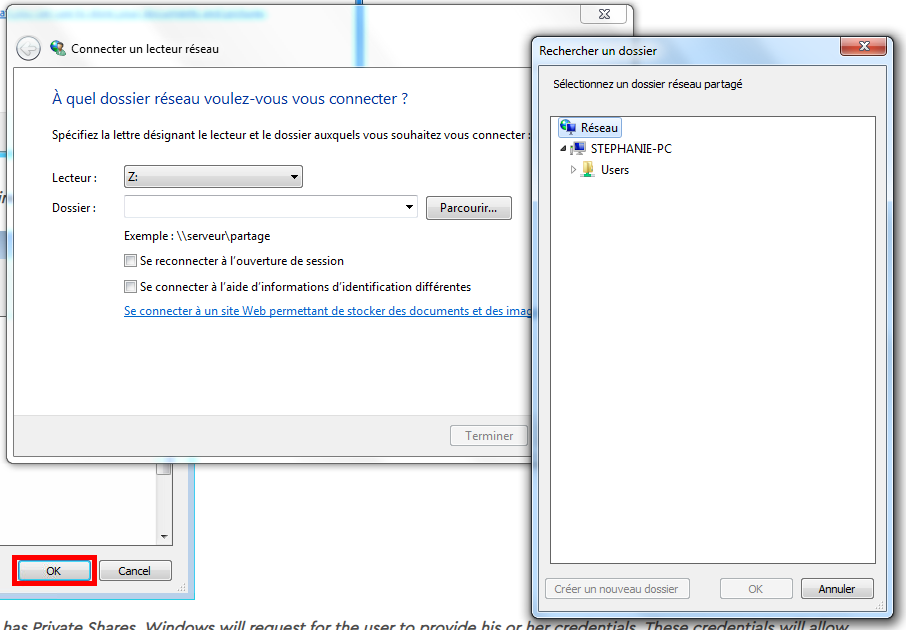Click the red-outlined OK button
Screen dimensions: 906x630
click(54, 571)
